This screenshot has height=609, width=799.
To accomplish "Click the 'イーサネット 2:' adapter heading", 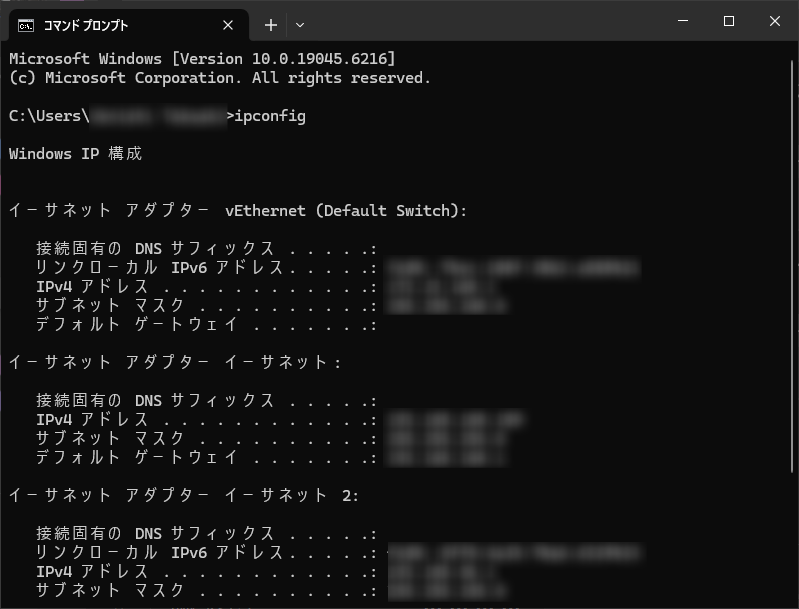I will (184, 495).
